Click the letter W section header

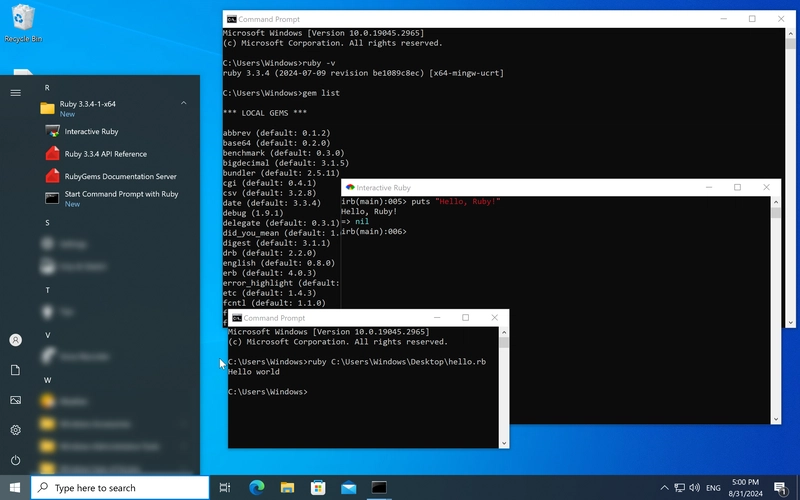[47, 380]
